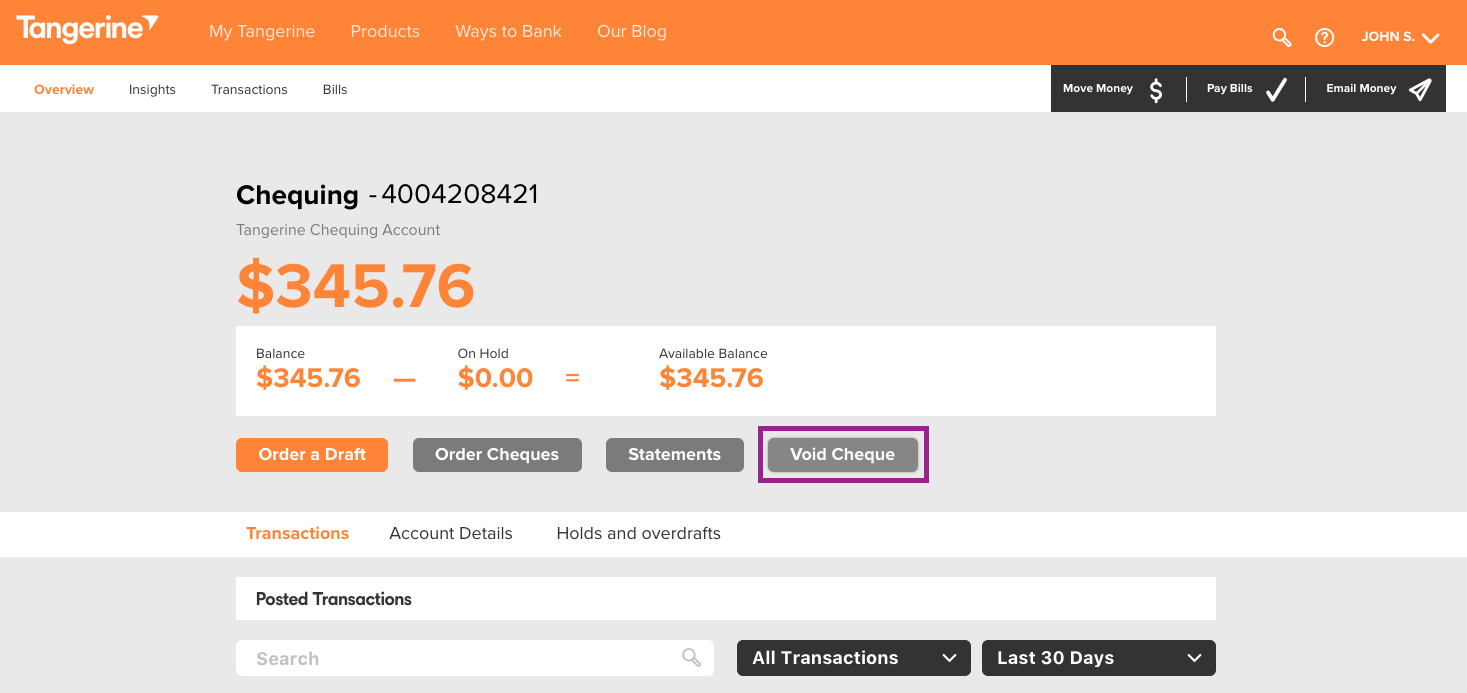This screenshot has height=693, width=1467.
Task: Click the Available Balance amount $345.76
Action: click(x=711, y=378)
